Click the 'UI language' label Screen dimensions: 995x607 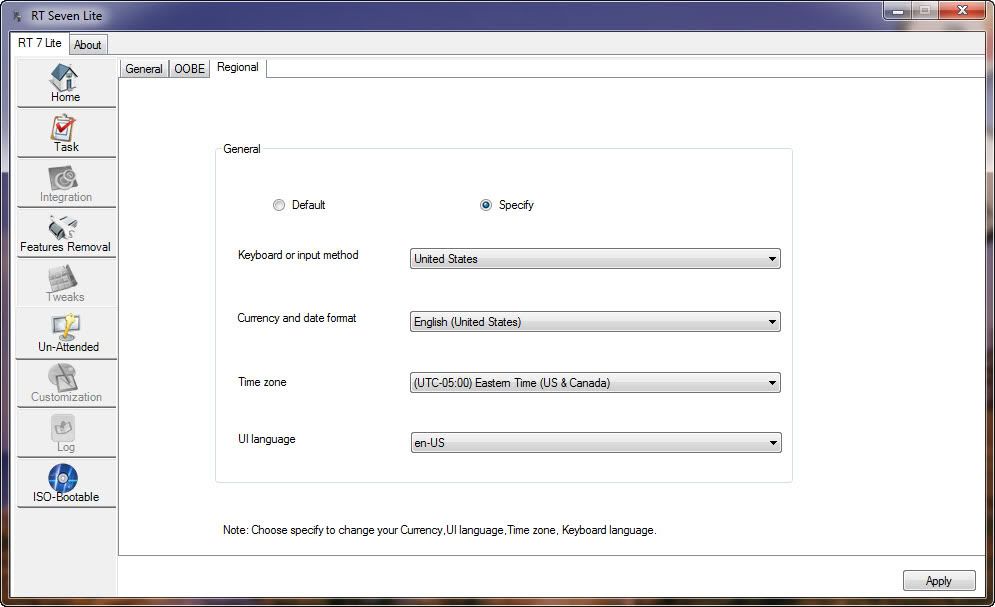(x=267, y=439)
